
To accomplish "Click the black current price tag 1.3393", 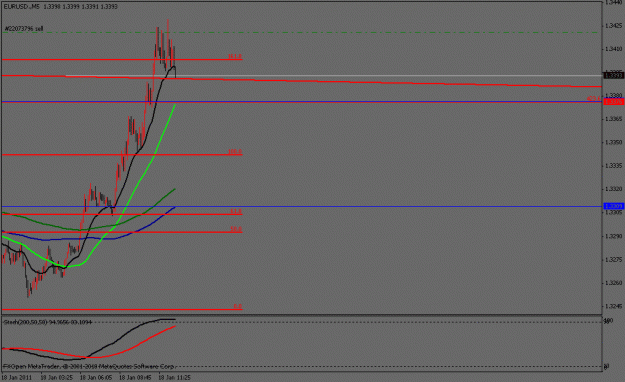I will [x=614, y=75].
